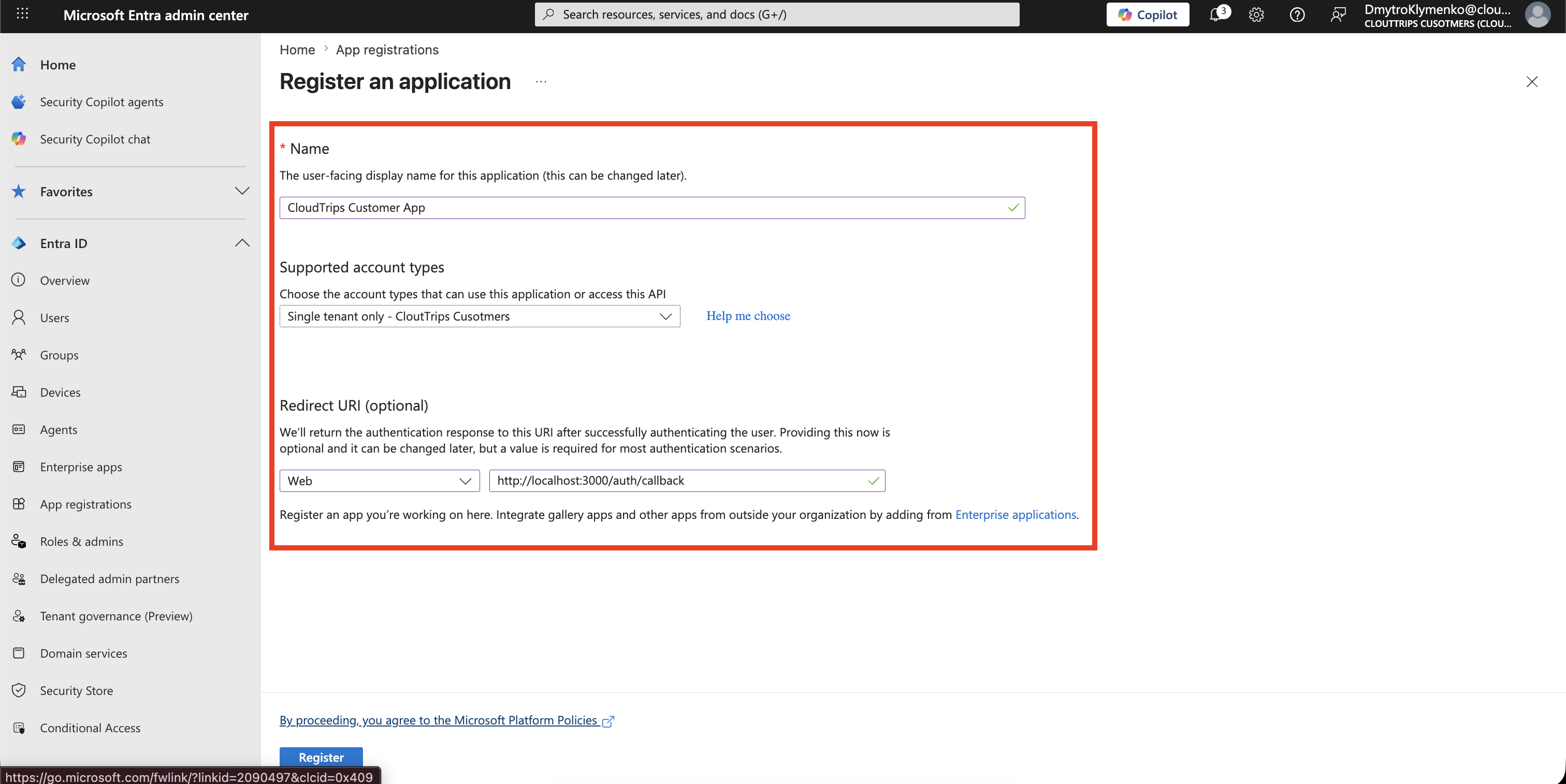Open the Agents page
The width and height of the screenshot is (1566, 784).
[59, 429]
